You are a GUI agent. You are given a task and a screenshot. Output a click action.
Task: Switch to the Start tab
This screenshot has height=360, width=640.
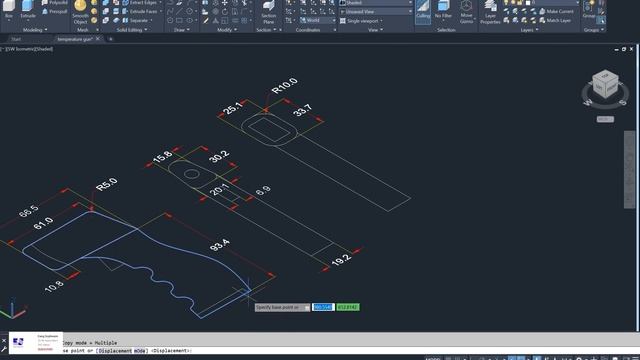pos(16,39)
